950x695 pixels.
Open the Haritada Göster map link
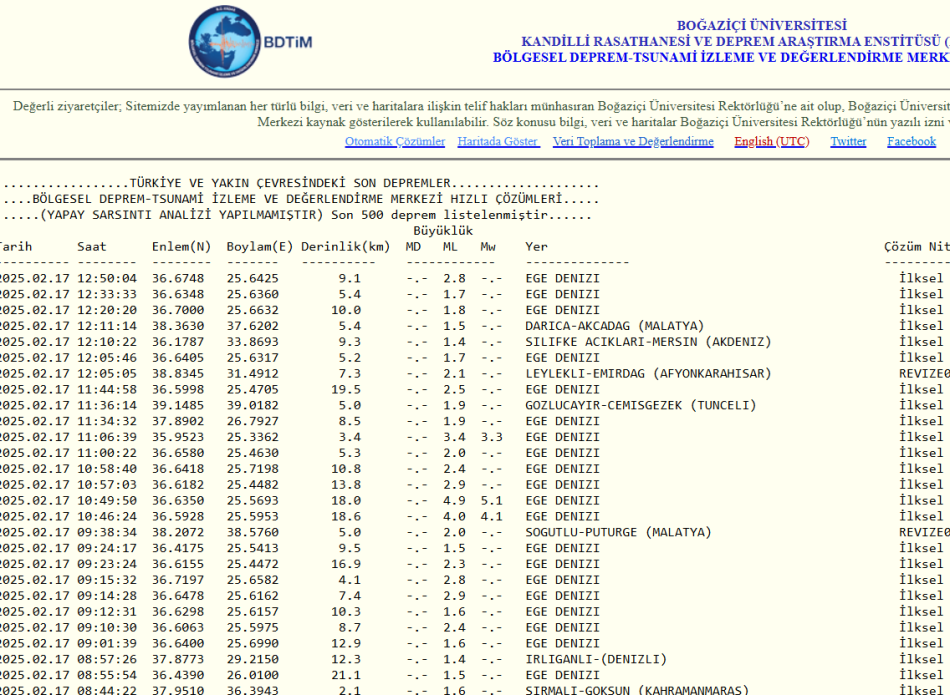pos(498,142)
